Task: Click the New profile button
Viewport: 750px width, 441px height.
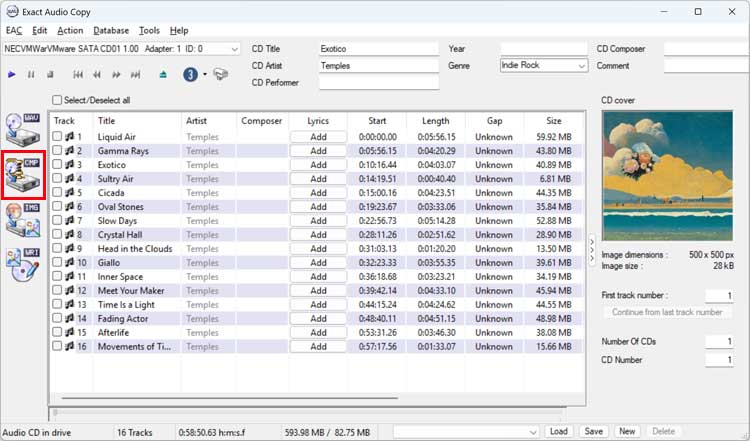Action: [627, 431]
